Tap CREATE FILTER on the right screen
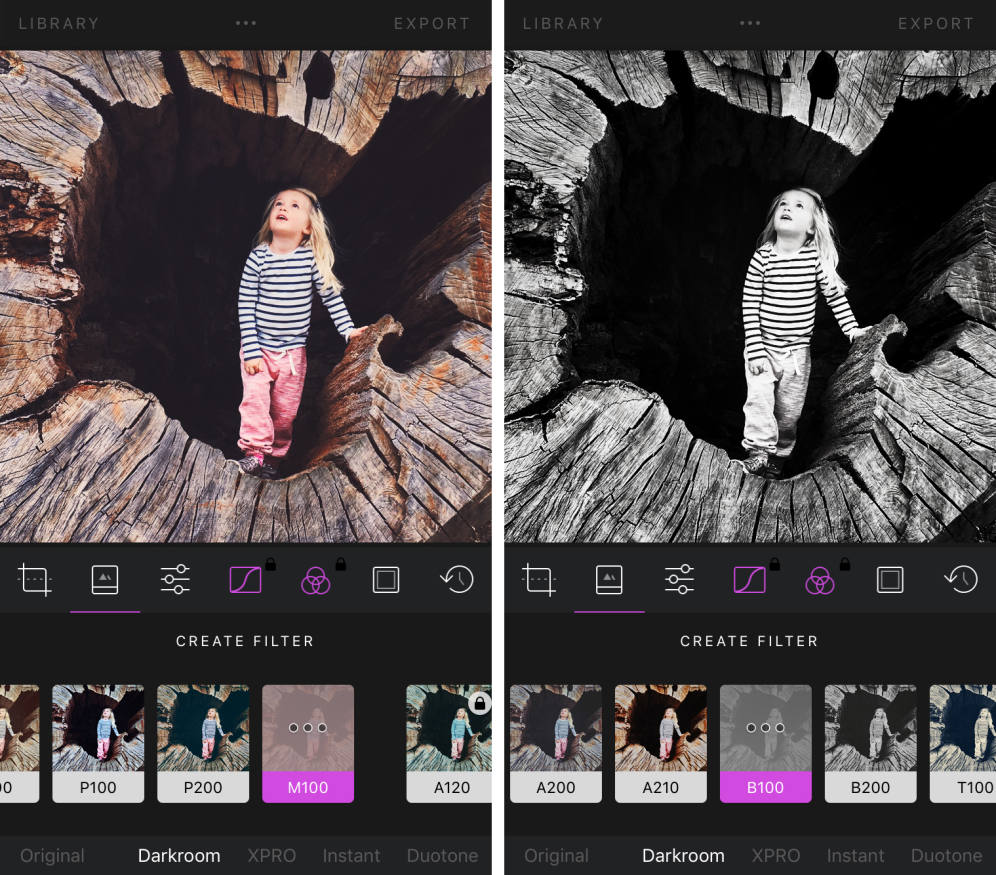This screenshot has width=996, height=875. [x=749, y=641]
